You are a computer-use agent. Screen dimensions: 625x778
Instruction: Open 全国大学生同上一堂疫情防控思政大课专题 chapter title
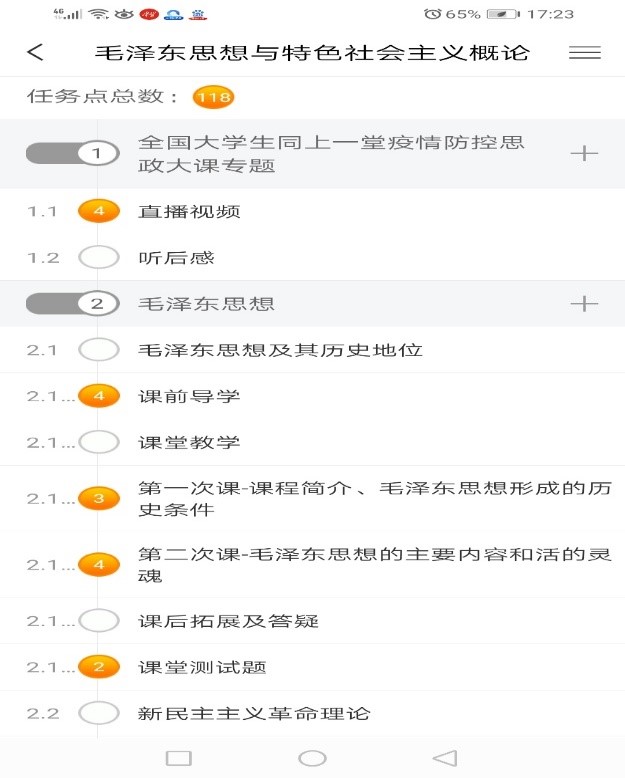point(331,154)
